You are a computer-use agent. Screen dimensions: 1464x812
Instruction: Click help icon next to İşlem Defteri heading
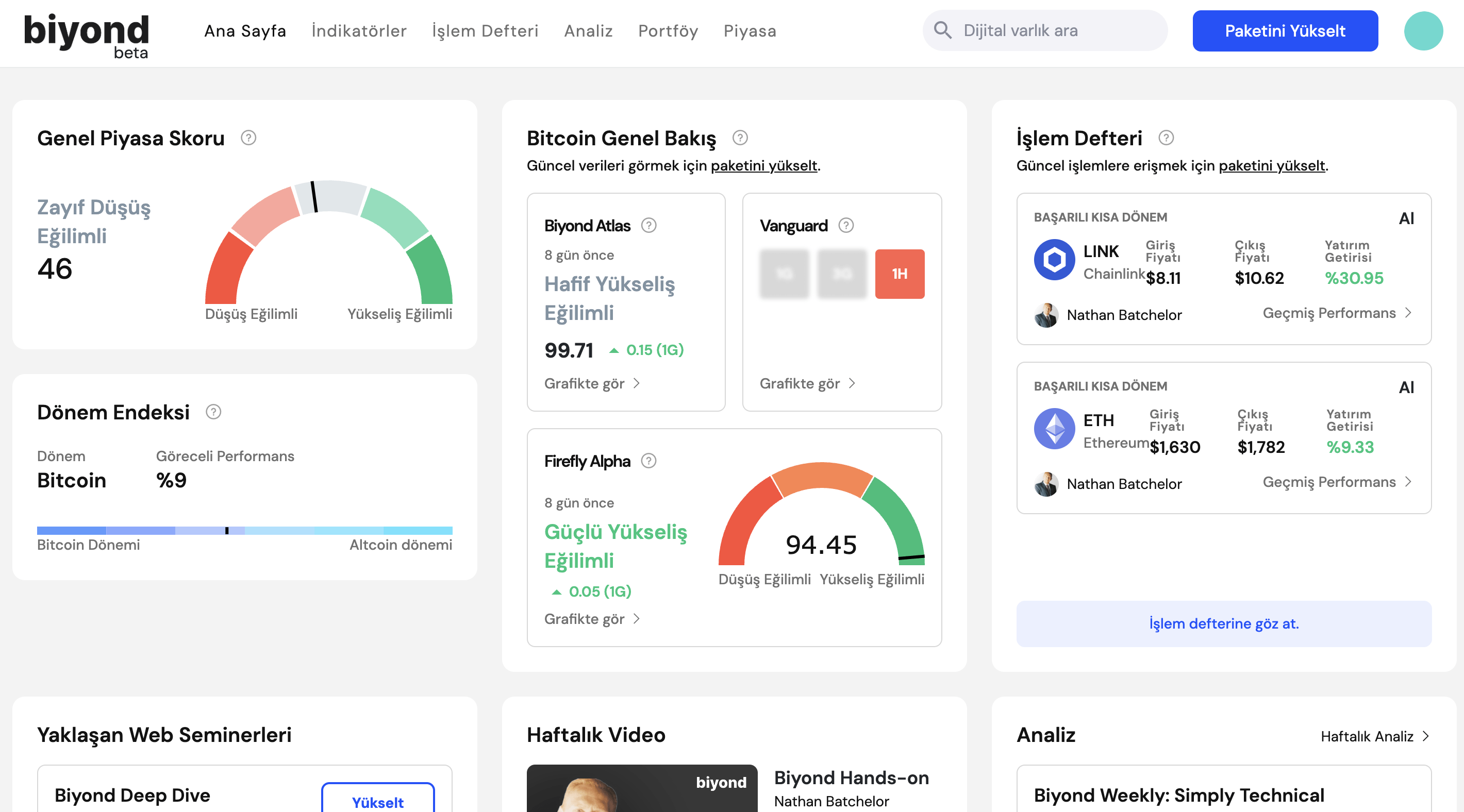pos(1166,138)
